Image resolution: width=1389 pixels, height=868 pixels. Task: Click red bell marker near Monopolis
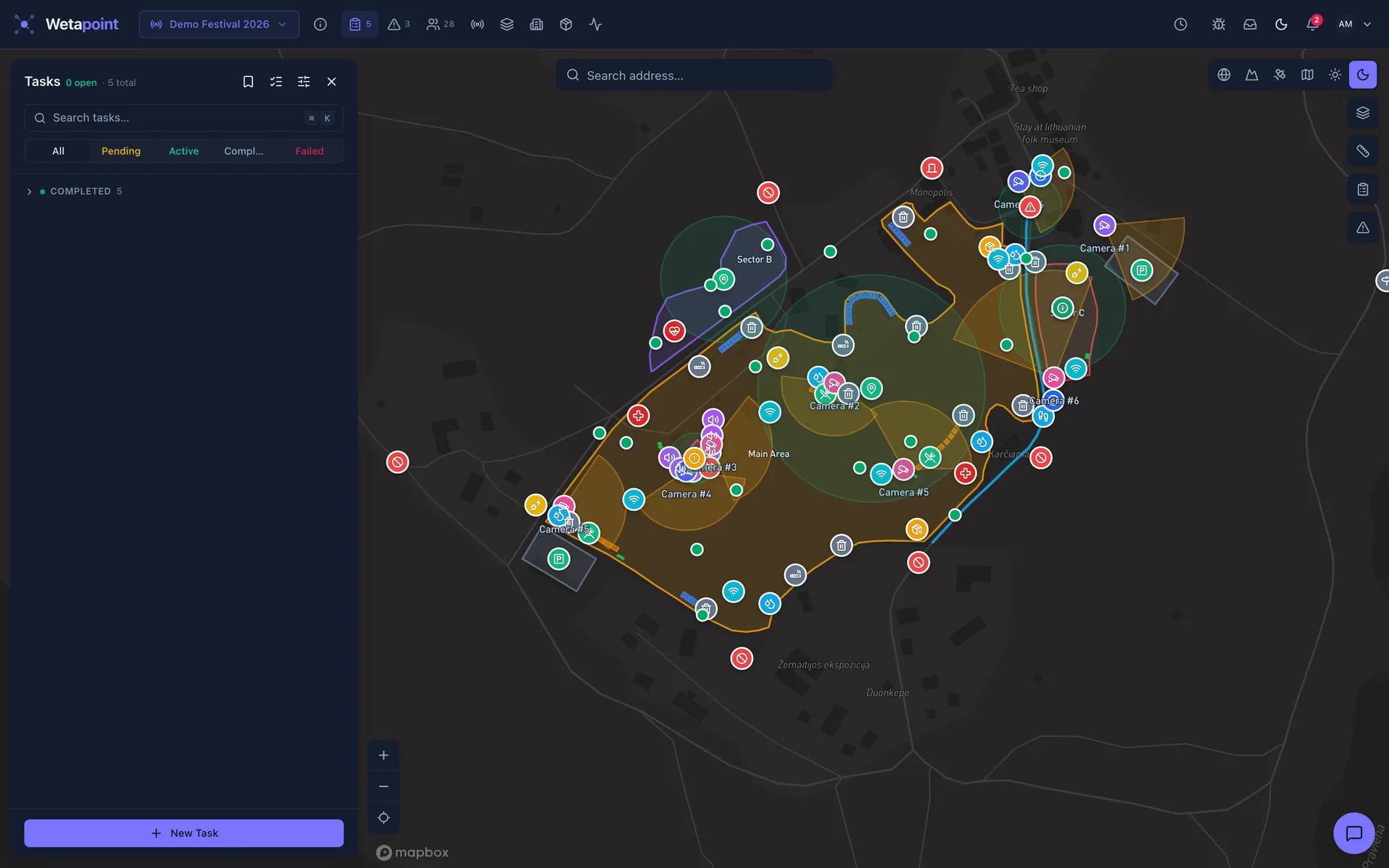(x=932, y=169)
